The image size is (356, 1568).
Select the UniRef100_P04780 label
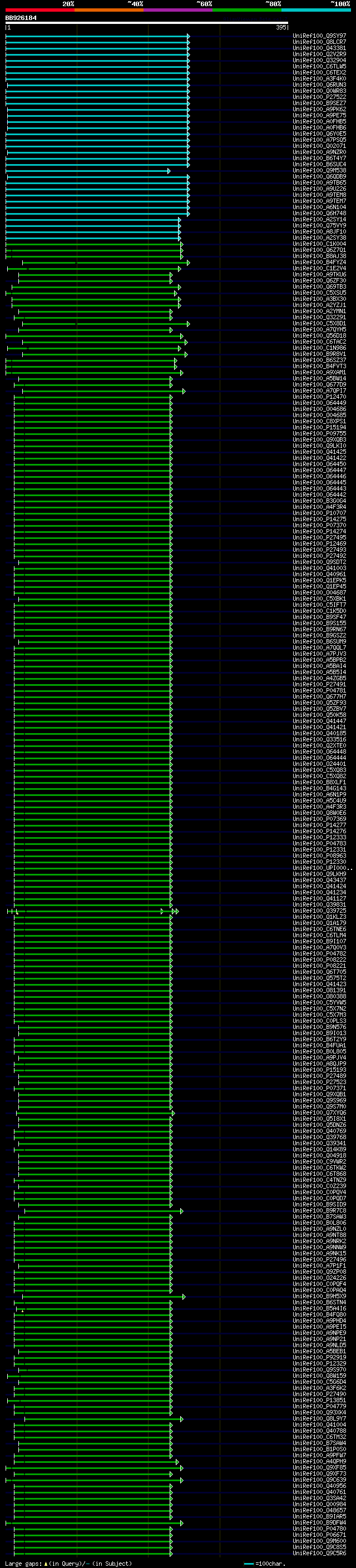point(319,1529)
